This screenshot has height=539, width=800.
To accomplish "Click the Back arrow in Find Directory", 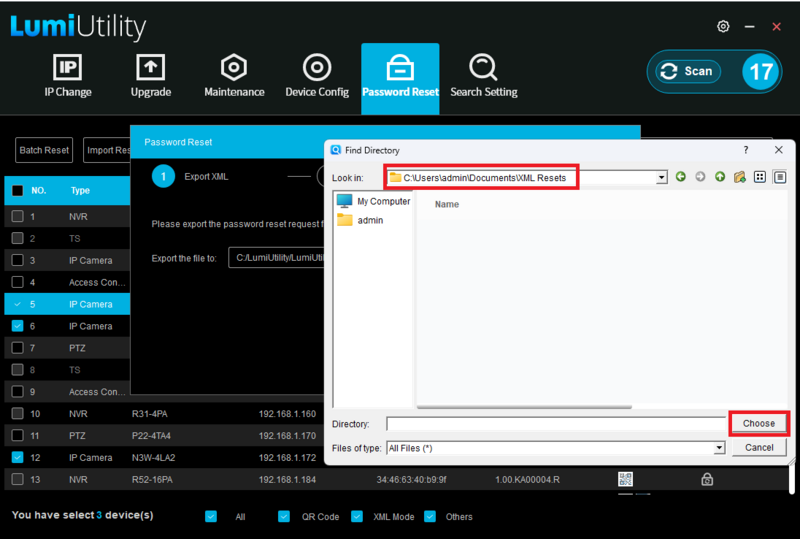I will click(681, 177).
